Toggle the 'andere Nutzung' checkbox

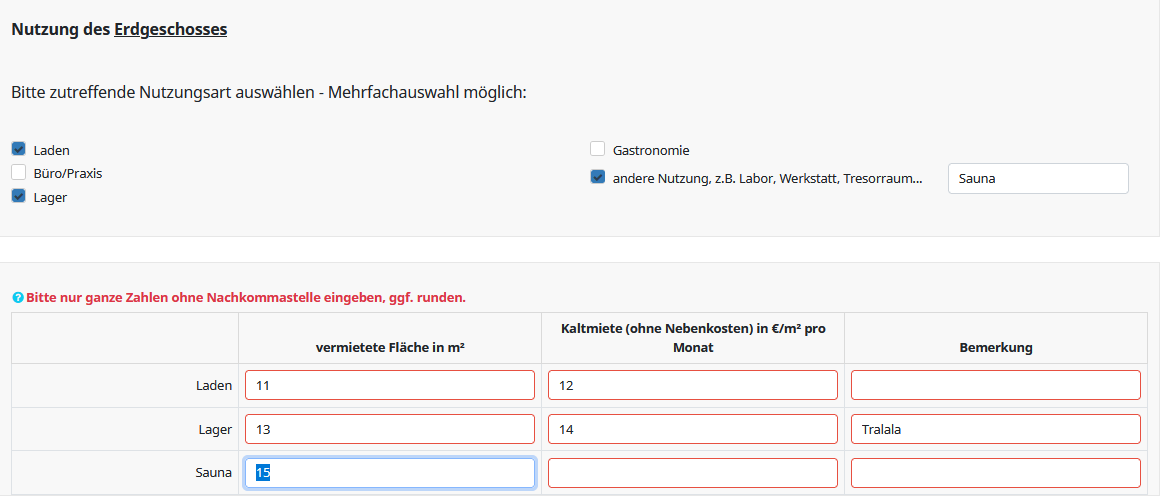pos(598,177)
